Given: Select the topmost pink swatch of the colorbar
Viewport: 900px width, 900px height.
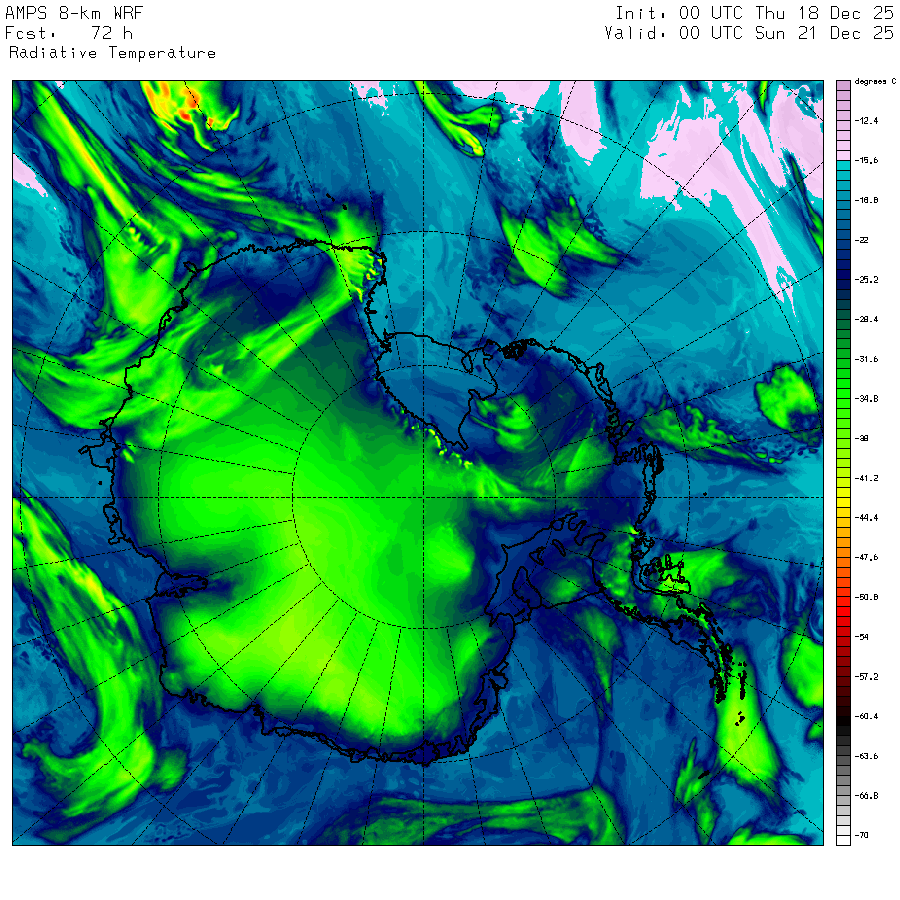Looking at the screenshot, I should coord(843,86).
